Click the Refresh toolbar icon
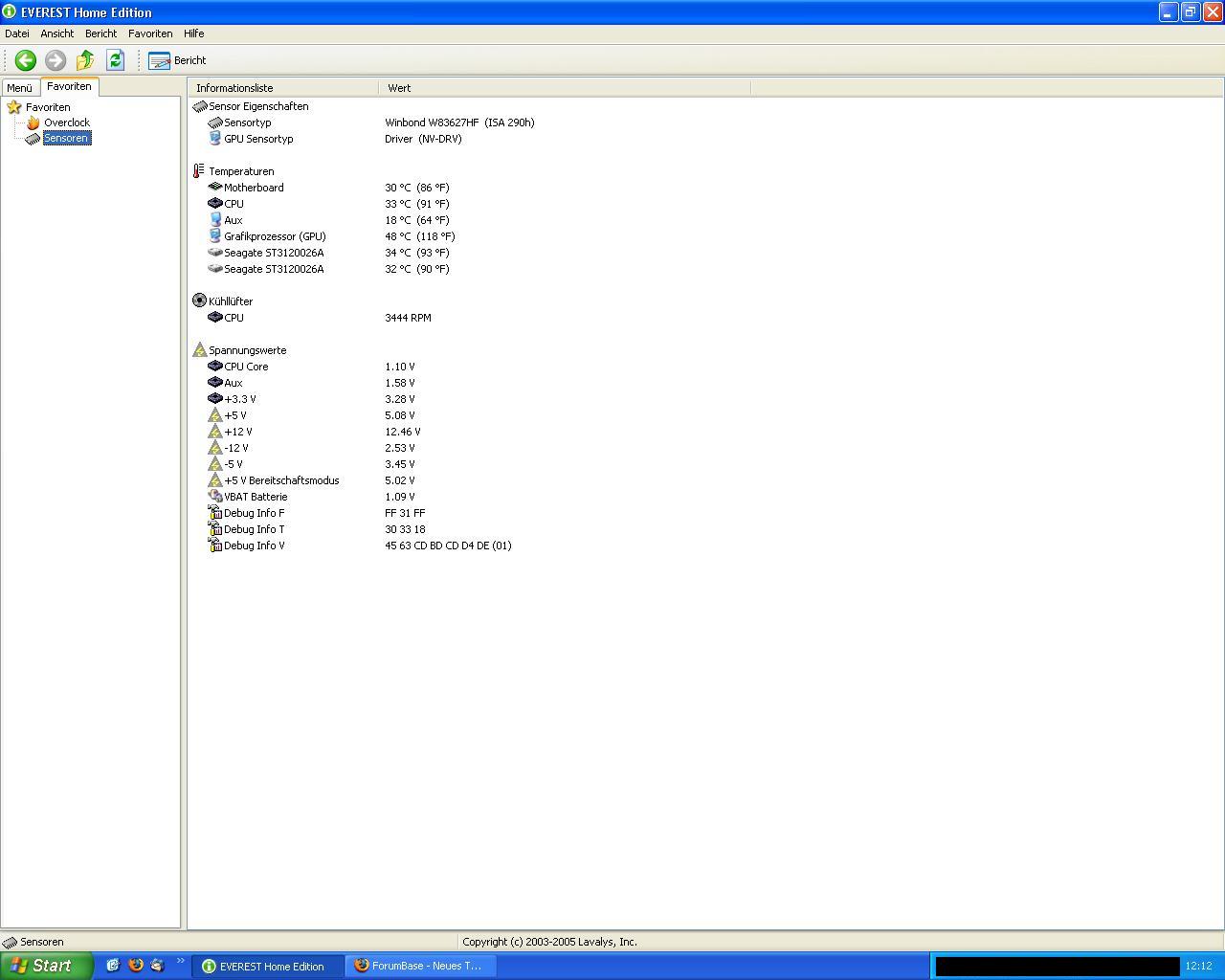 click(x=115, y=60)
